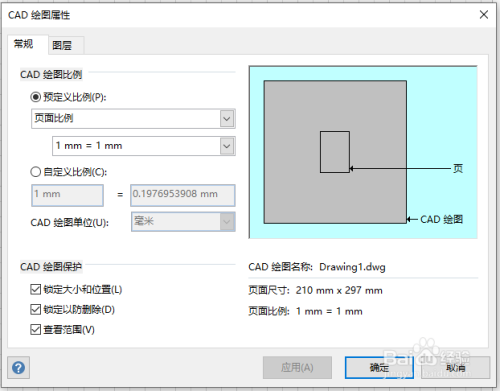The height and width of the screenshot is (391, 500).
Task: Click the 页面比例: 1 mm = 1 mm info text
Action: point(305,311)
